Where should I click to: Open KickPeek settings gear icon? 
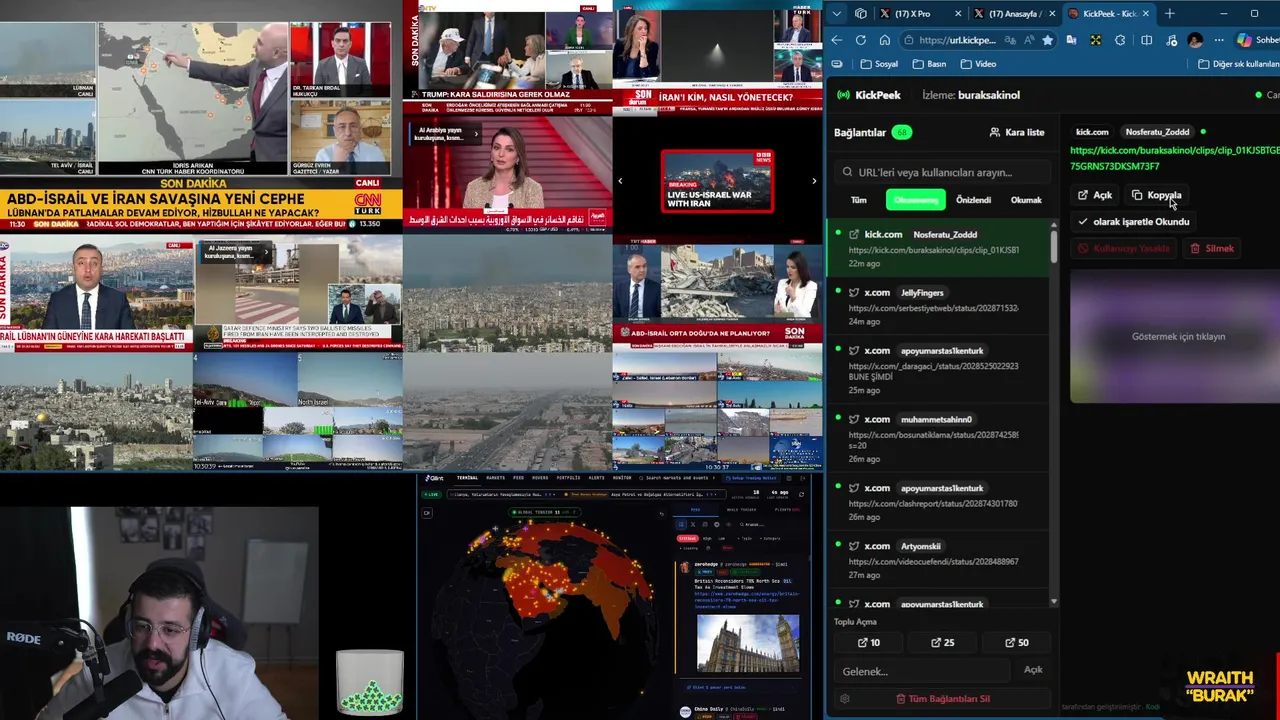pos(845,699)
